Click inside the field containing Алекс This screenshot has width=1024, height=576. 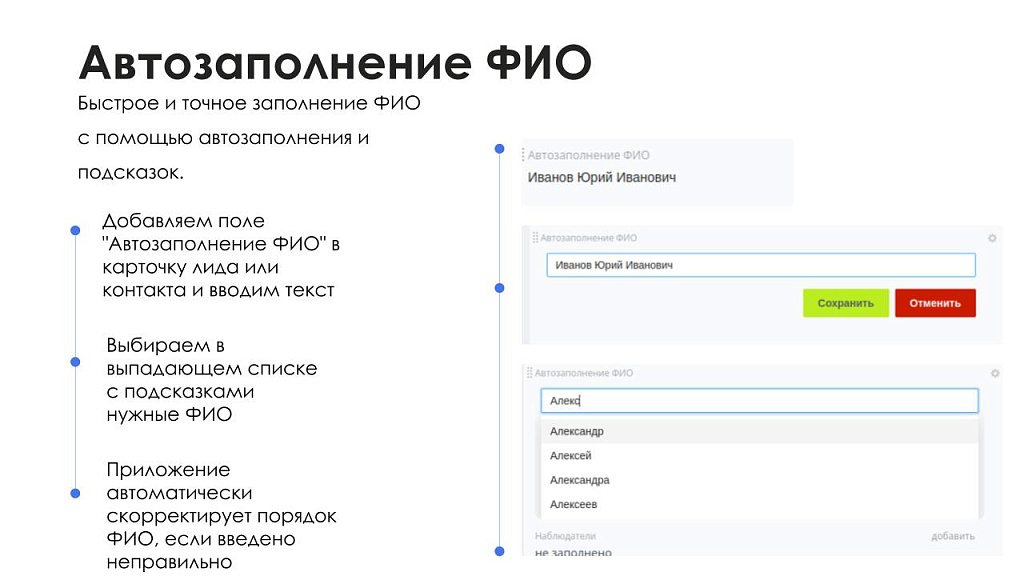[x=762, y=400]
